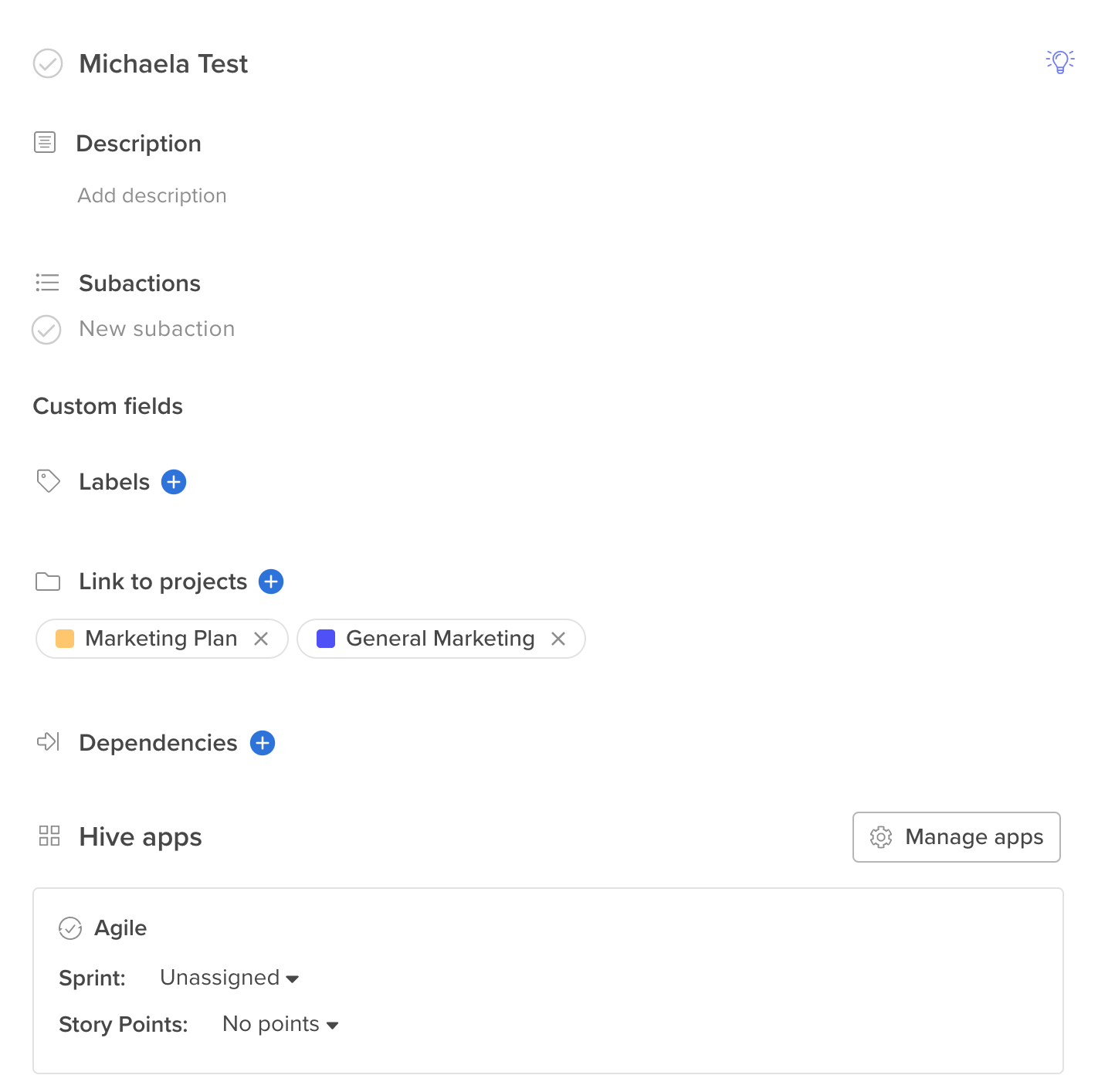Click the orange Marketing Plan color swatch
Viewport: 1115px width, 1092px height.
(65, 639)
